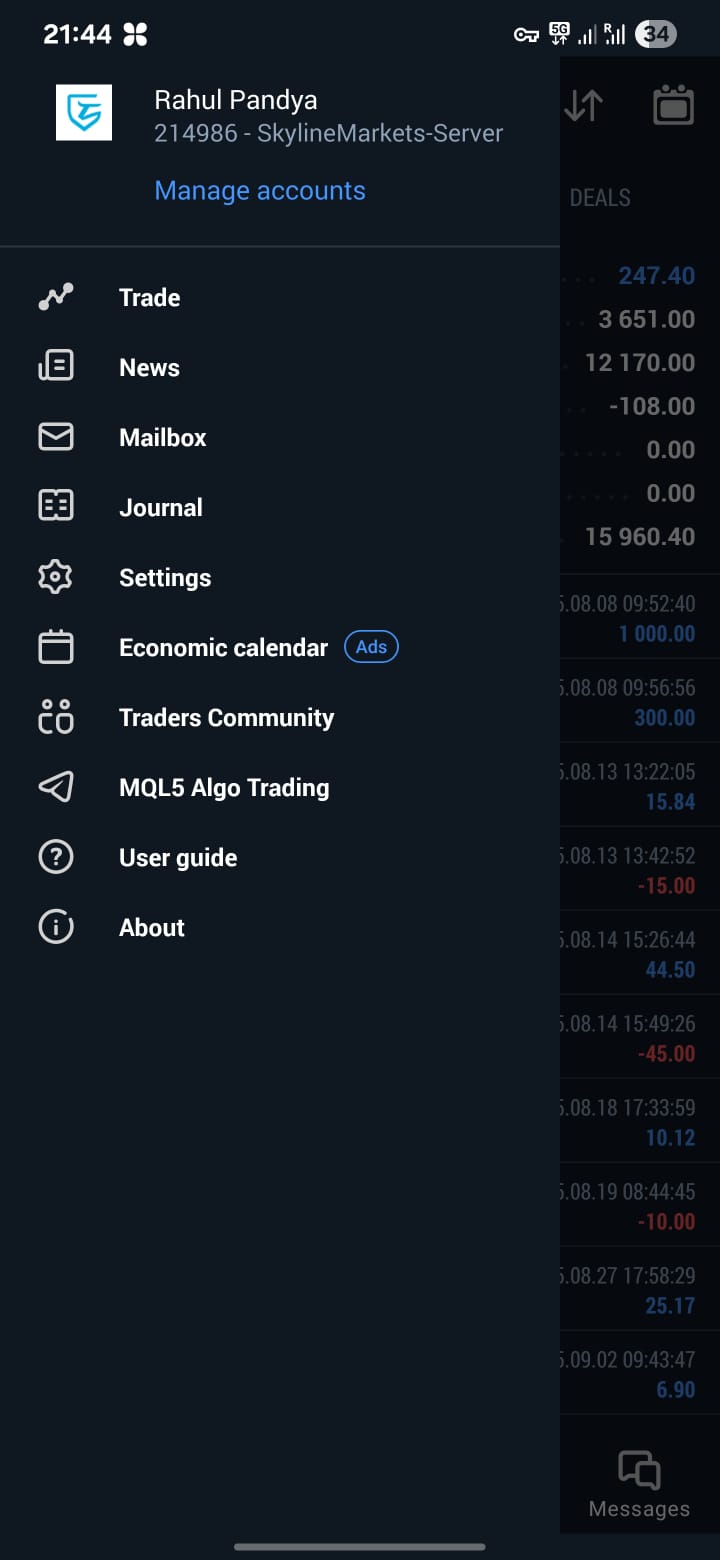720x1560 pixels.
Task: Open the calendar date filter icon
Action: [x=673, y=106]
